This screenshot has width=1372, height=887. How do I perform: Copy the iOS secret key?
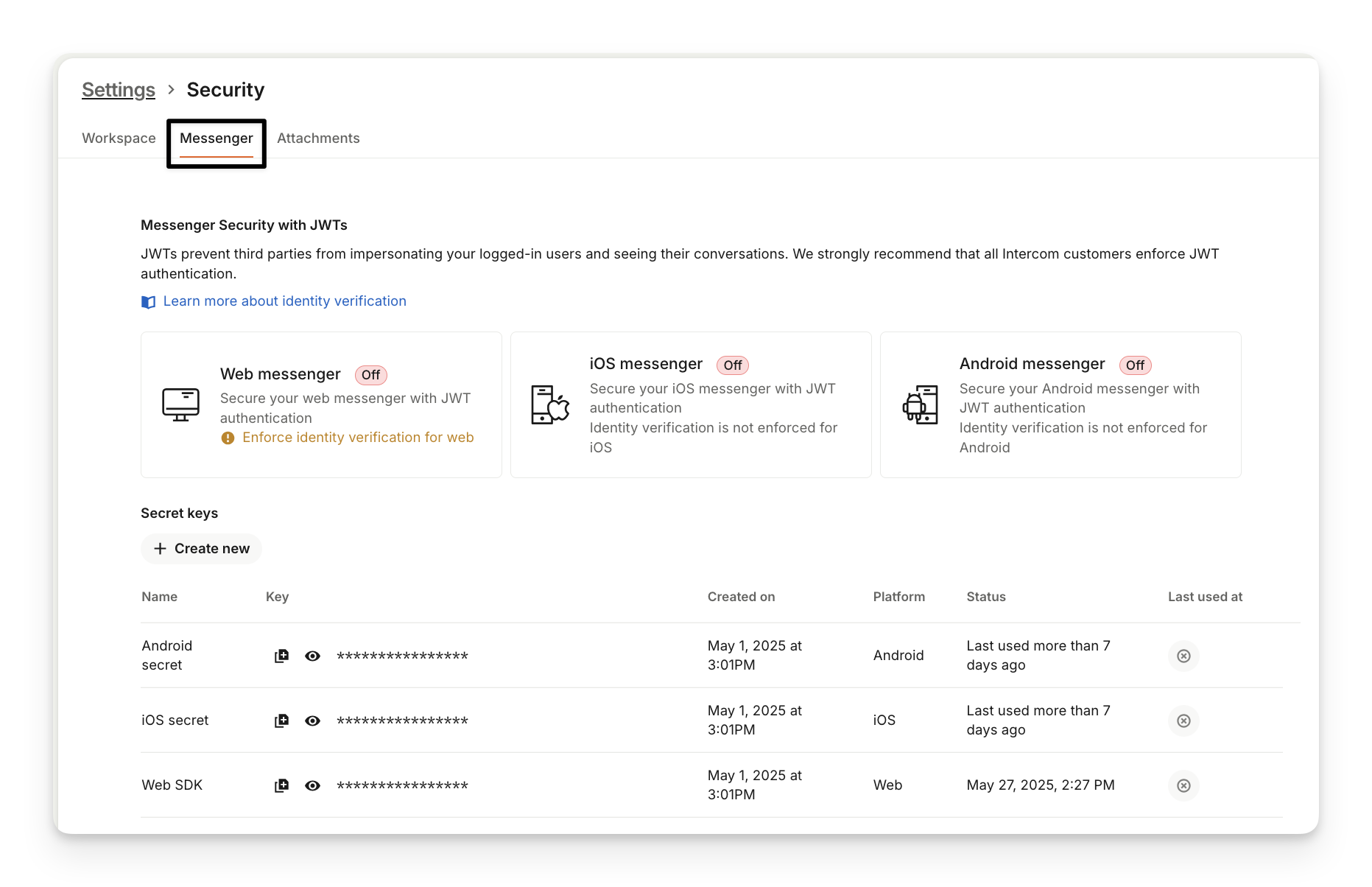click(281, 721)
